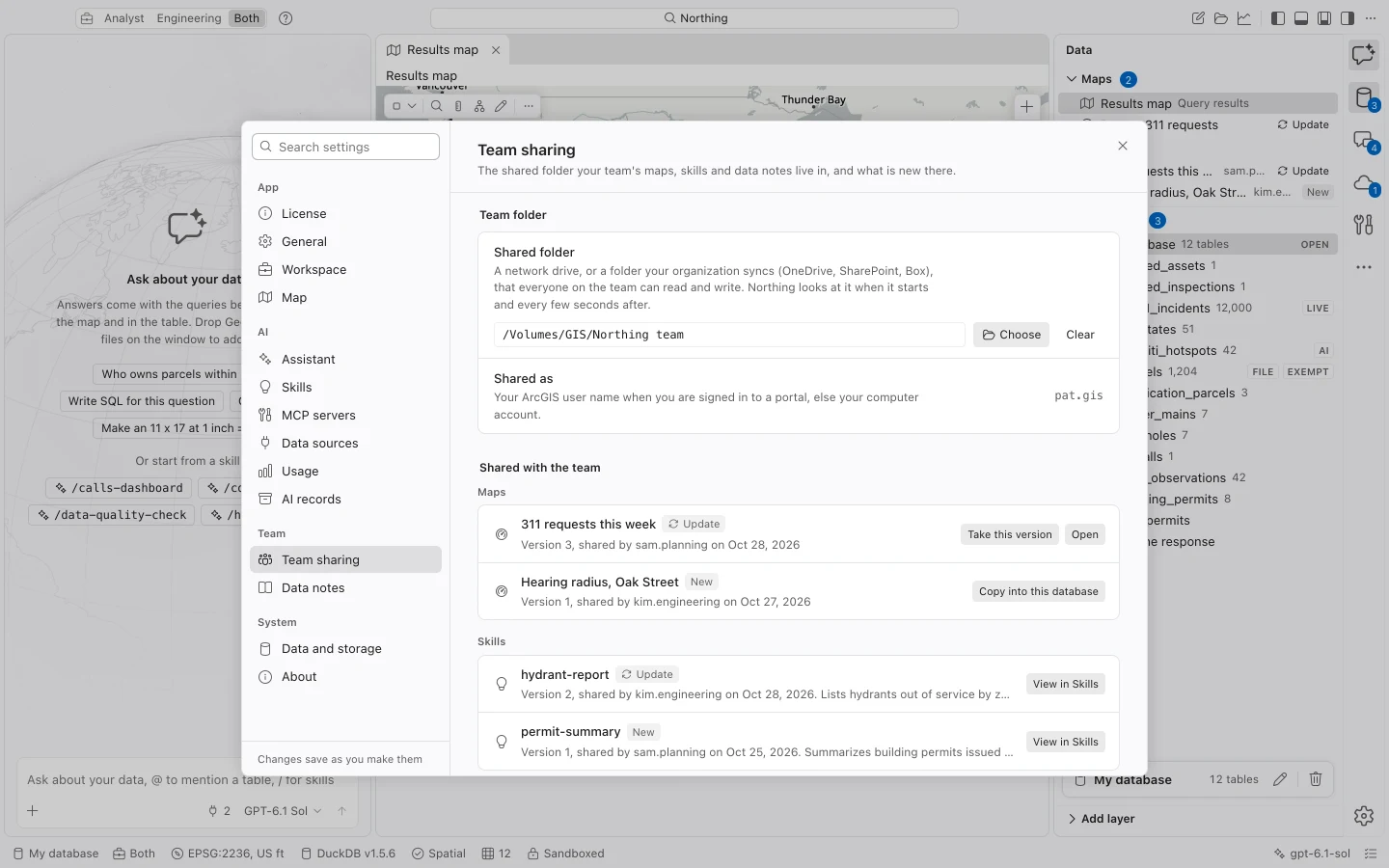Screen dimensions: 1389x868
Task: Collapse the Maps section in Data panel
Action: [x=1072, y=79]
